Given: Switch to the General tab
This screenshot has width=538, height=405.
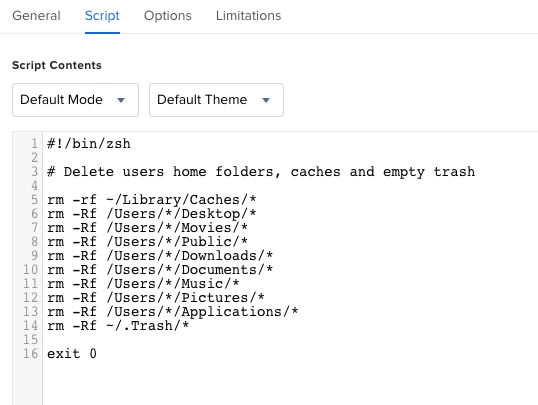Looking at the screenshot, I should click(x=36, y=16).
